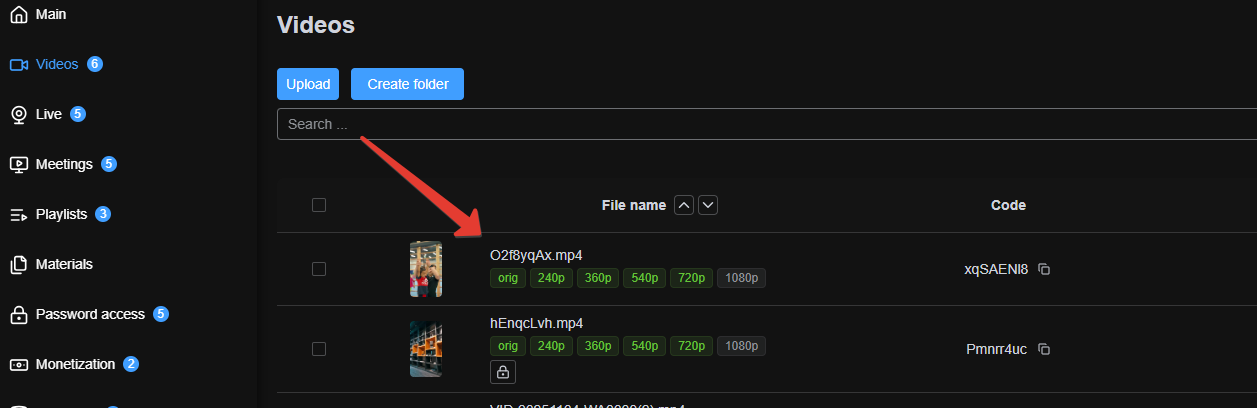1257x408 pixels.
Task: Click the Videos camera icon in sidebar
Action: (x=18, y=65)
